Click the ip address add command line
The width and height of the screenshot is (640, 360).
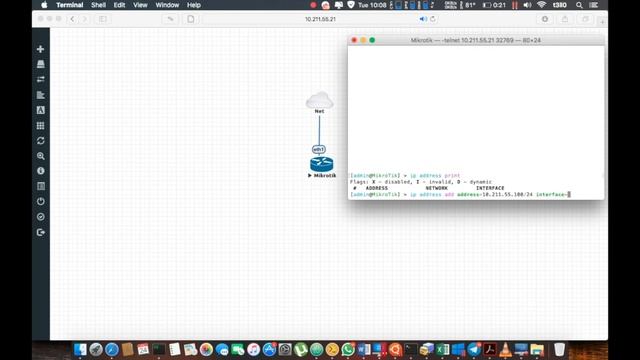click(460, 195)
